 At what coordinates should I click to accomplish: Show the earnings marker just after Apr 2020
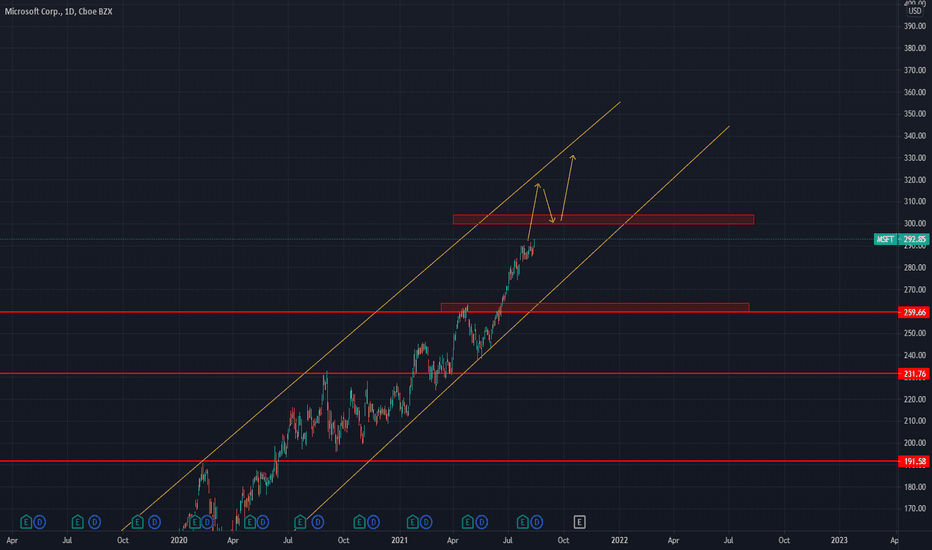point(250,522)
